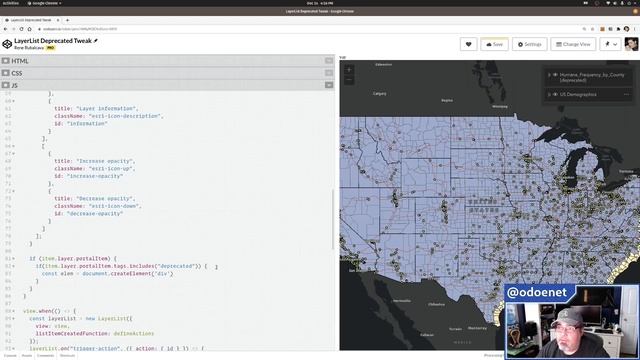
Task: Select the LayerList Deprecated Tweak browser tab
Action: [x=31, y=20]
